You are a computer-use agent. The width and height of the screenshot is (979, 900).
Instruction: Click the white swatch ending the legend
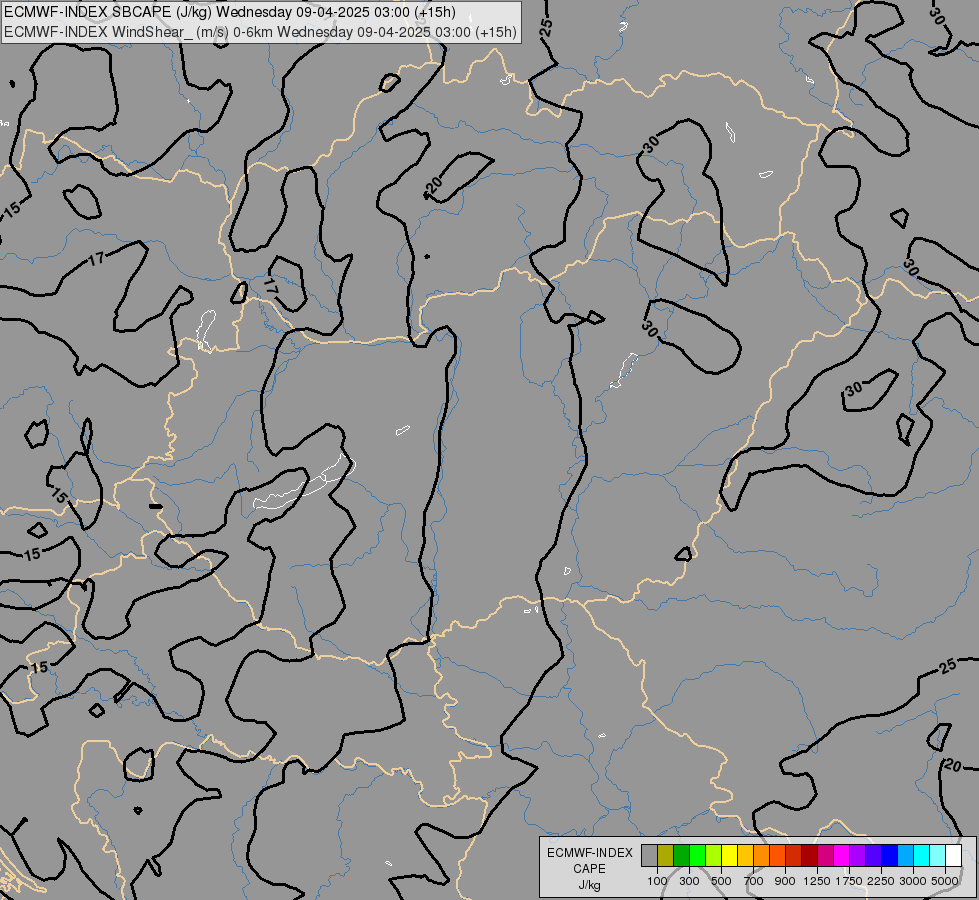[x=953, y=855]
